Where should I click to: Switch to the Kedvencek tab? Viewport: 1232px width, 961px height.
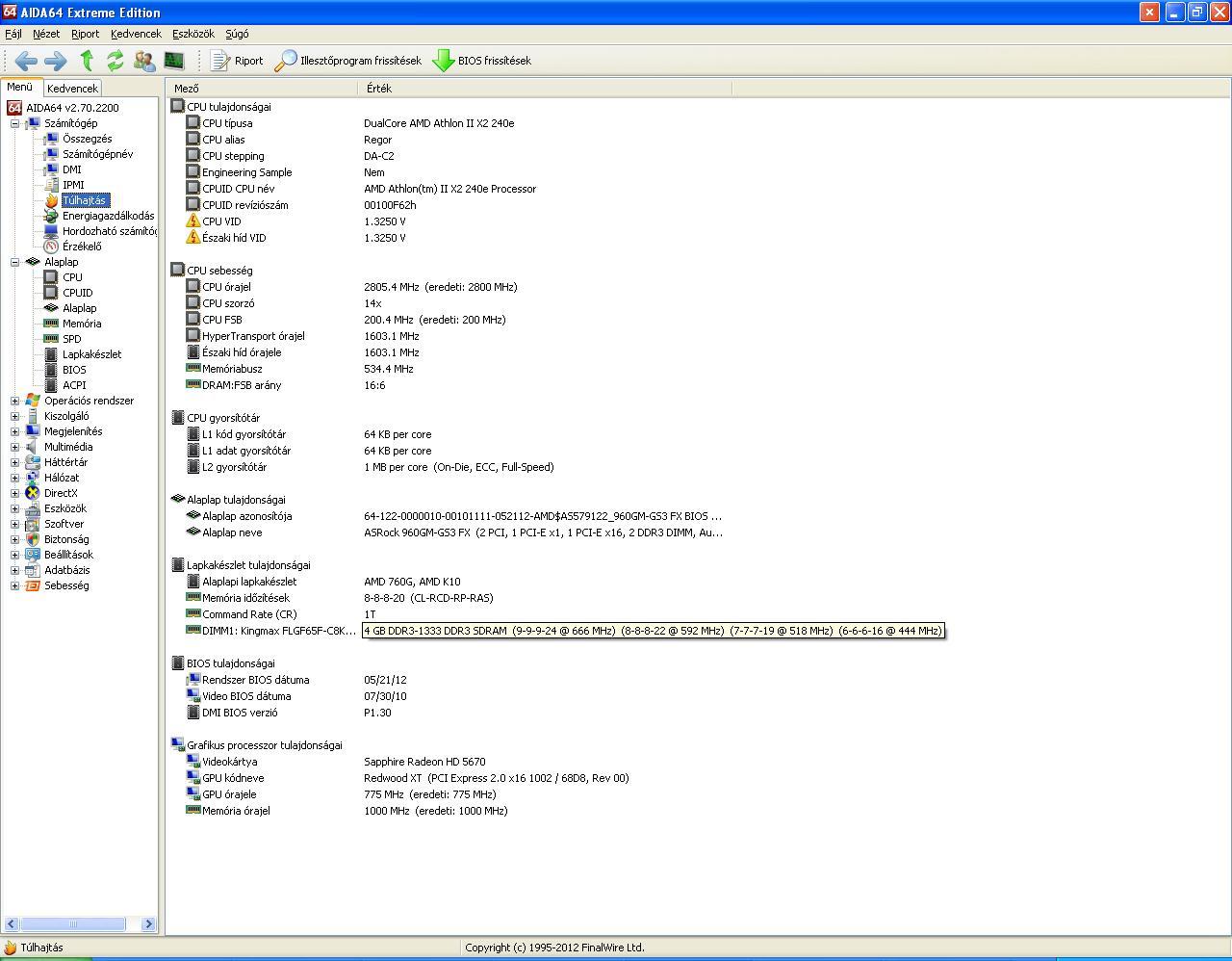tap(72, 89)
